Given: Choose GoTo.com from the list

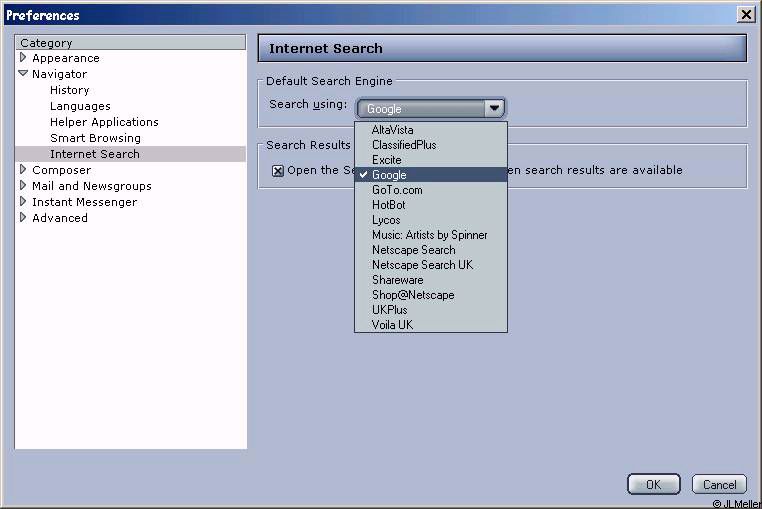Looking at the screenshot, I should click(431, 190).
